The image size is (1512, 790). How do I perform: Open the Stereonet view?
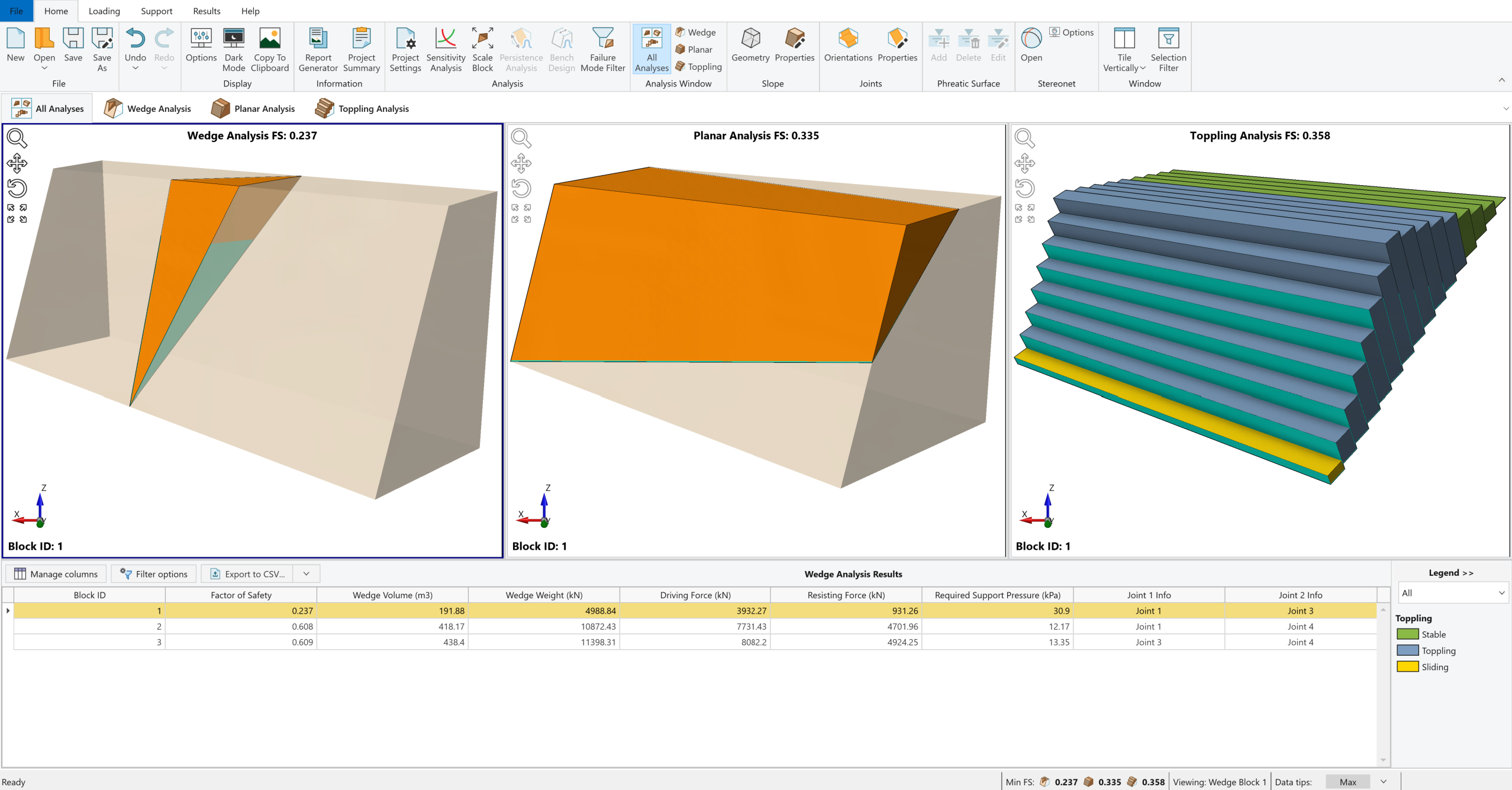[x=1031, y=44]
